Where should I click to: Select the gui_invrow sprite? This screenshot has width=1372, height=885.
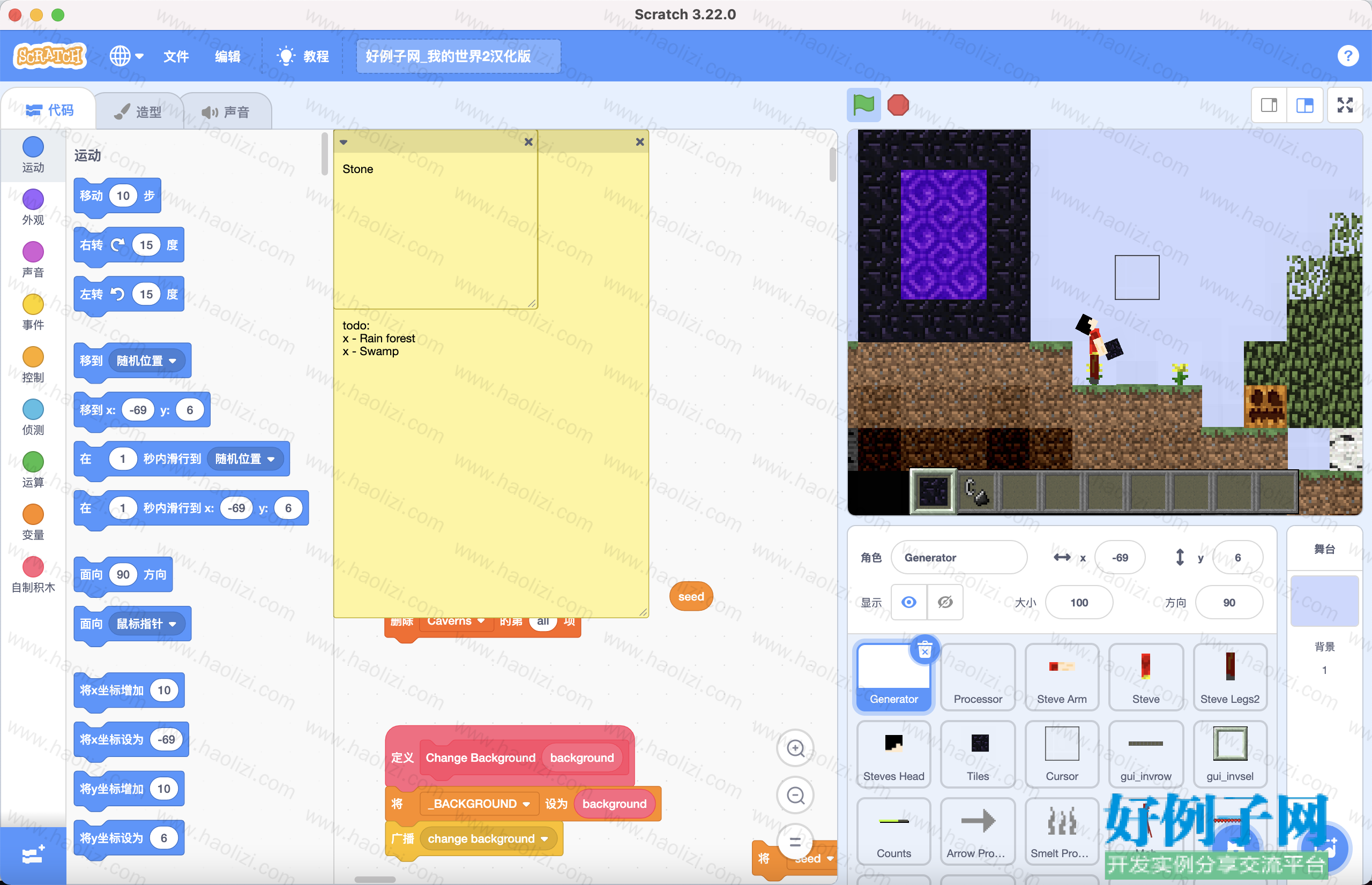click(x=1145, y=754)
